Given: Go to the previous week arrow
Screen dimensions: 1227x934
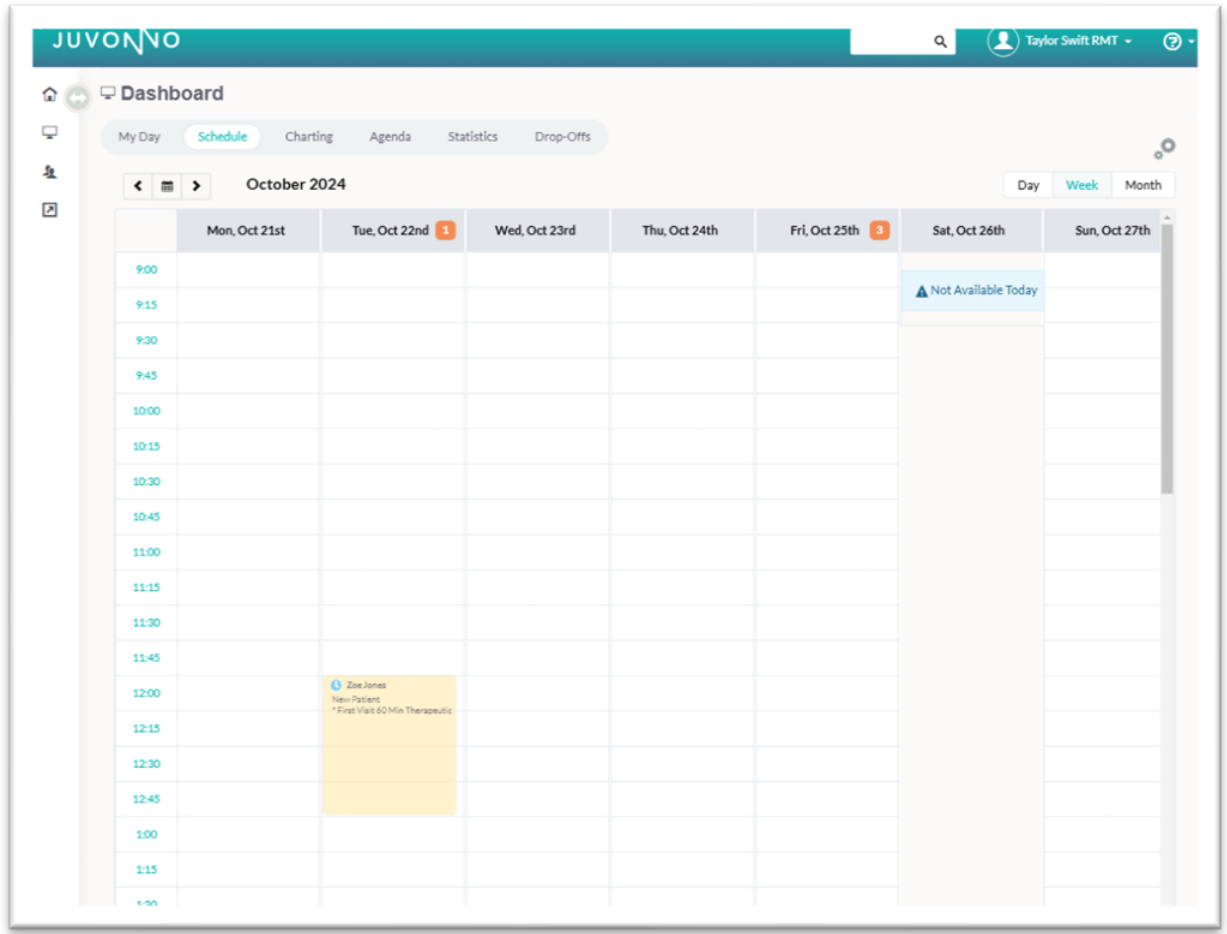Looking at the screenshot, I should click(x=138, y=186).
